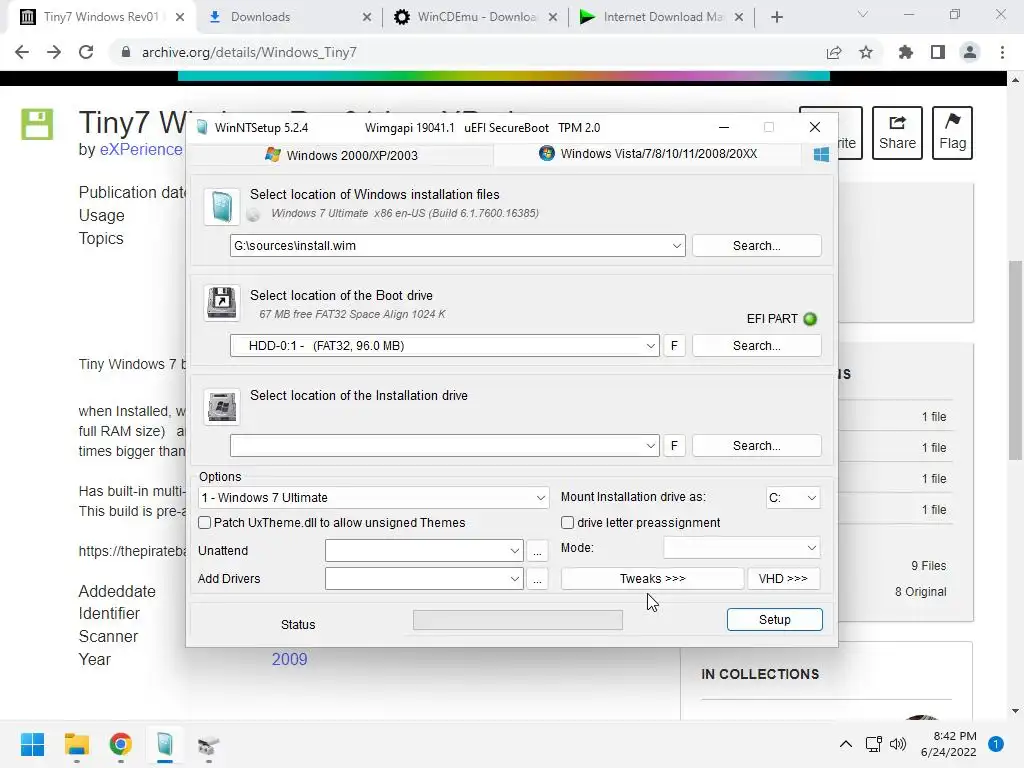Click the page vertical scrollbar thumb

[1015, 360]
